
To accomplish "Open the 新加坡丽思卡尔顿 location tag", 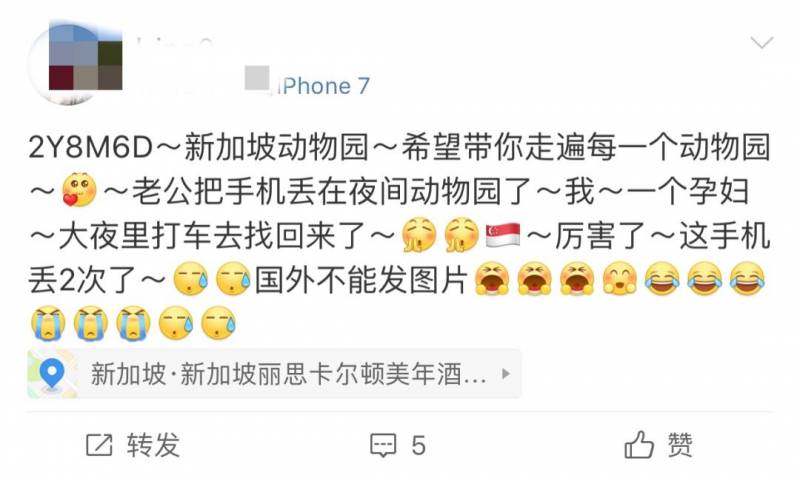I will point(288,374).
